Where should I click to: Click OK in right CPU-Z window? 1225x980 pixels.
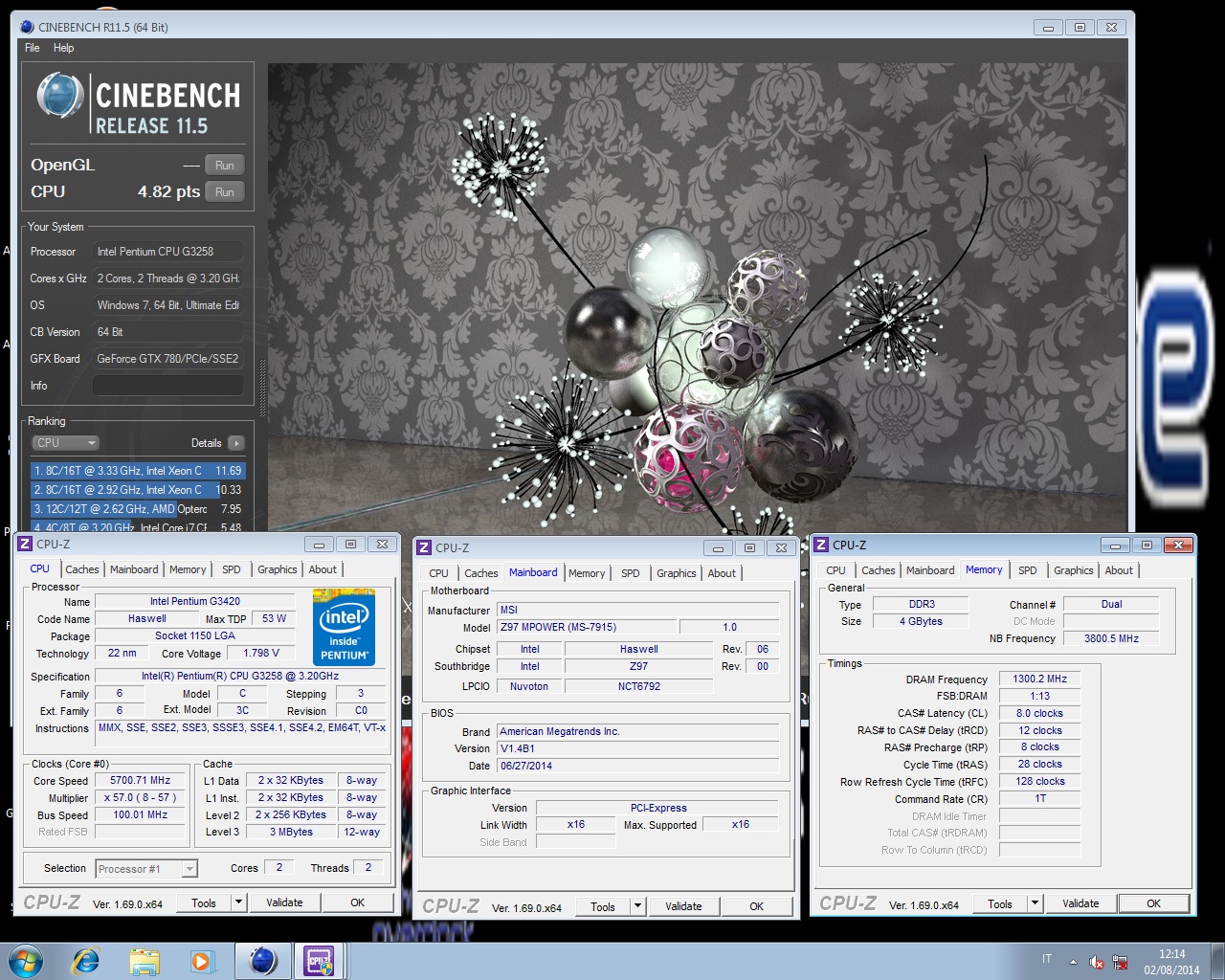(x=1153, y=903)
